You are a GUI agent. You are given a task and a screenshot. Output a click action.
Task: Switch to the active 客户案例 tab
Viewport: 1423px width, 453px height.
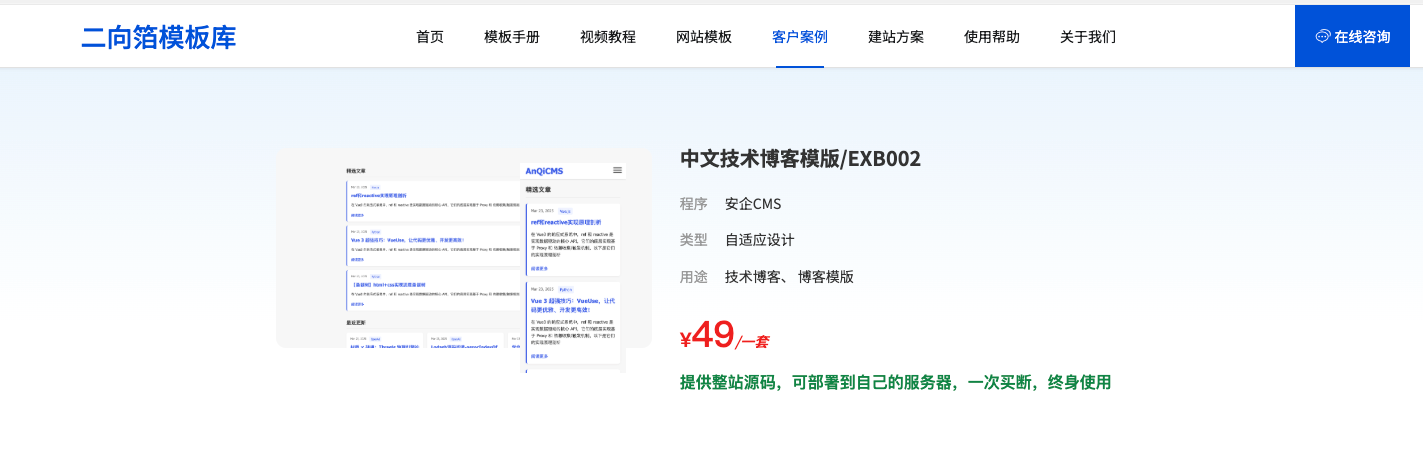tap(800, 37)
